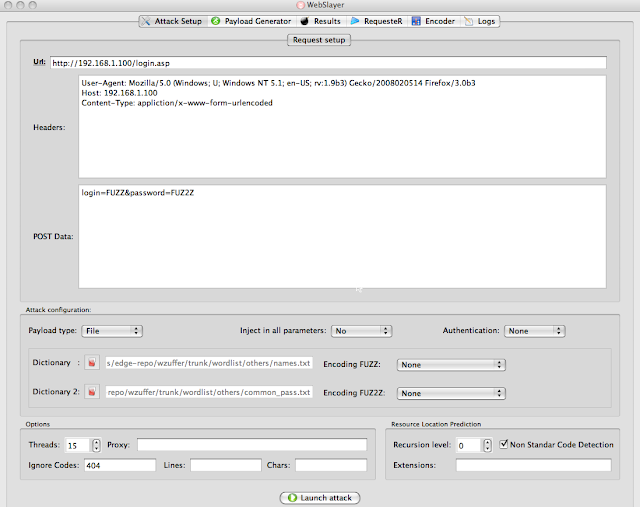Click the Extensions input field

533,465
